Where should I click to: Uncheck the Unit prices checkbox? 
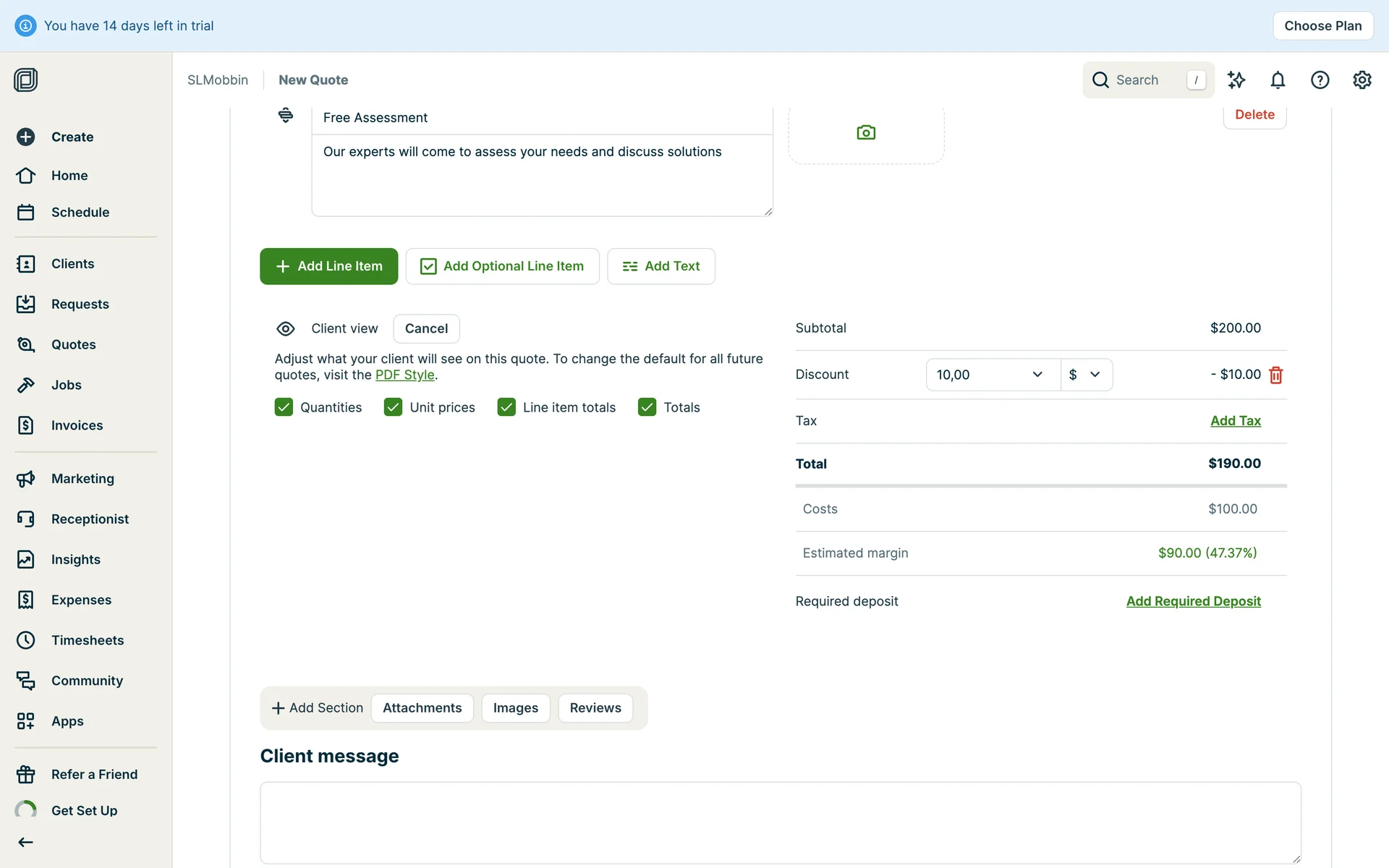pos(393,407)
